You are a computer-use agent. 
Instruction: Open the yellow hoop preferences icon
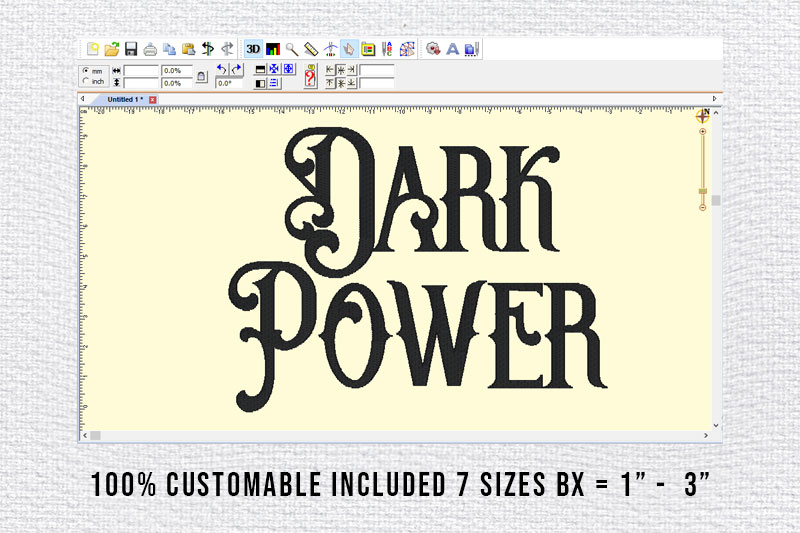pos(368,49)
